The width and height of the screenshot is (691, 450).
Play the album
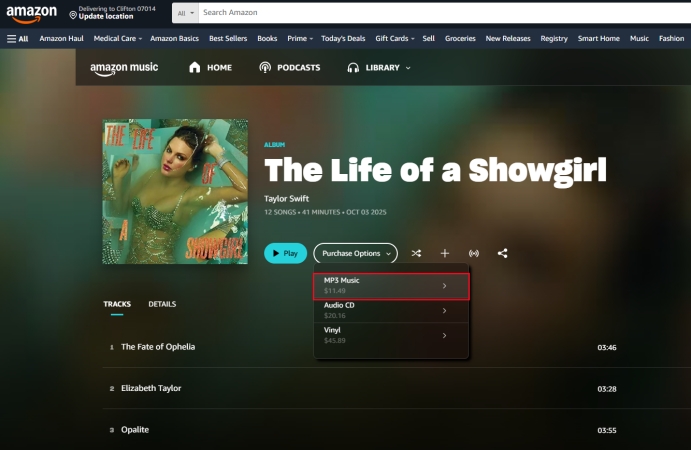pyautogui.click(x=286, y=253)
